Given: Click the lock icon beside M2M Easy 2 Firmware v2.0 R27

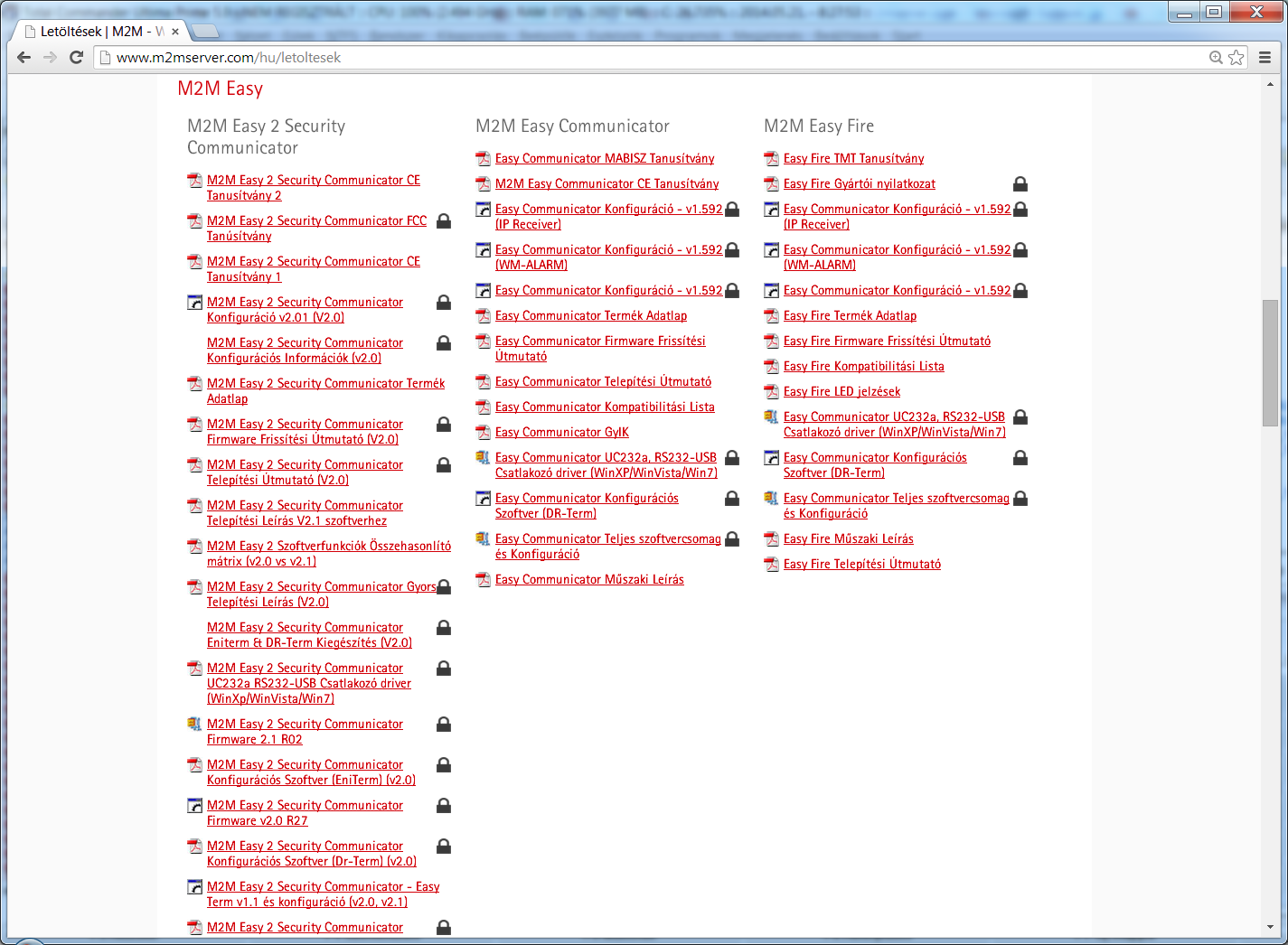Looking at the screenshot, I should pyautogui.click(x=444, y=806).
